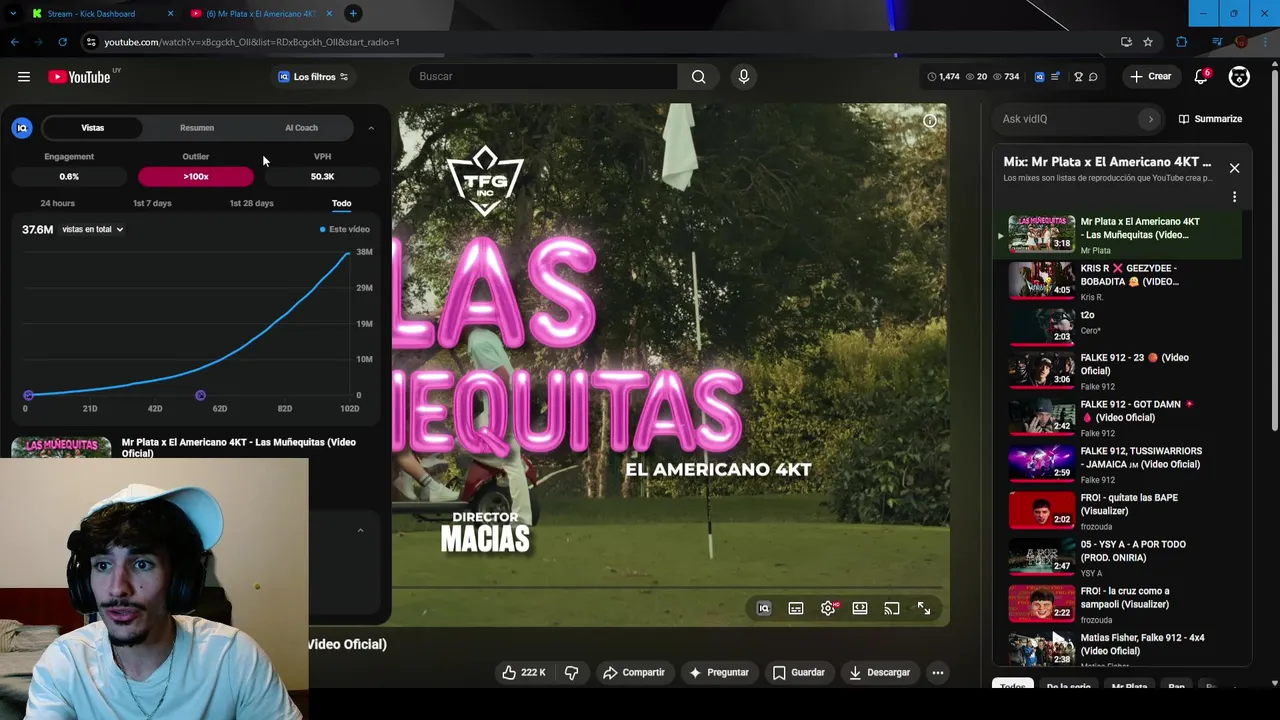Open the tab search dropdown arrow
Viewport: 1280px width, 720px height.
(x=13, y=13)
